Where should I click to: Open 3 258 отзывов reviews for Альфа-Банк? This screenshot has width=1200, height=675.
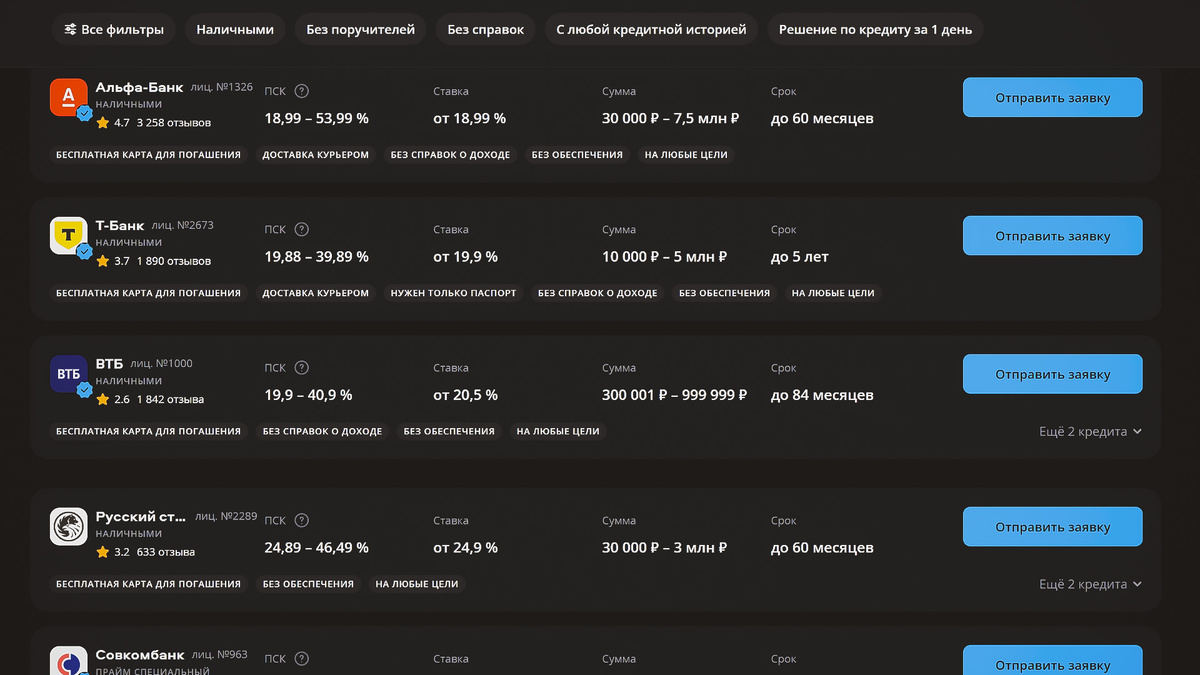[174, 123]
